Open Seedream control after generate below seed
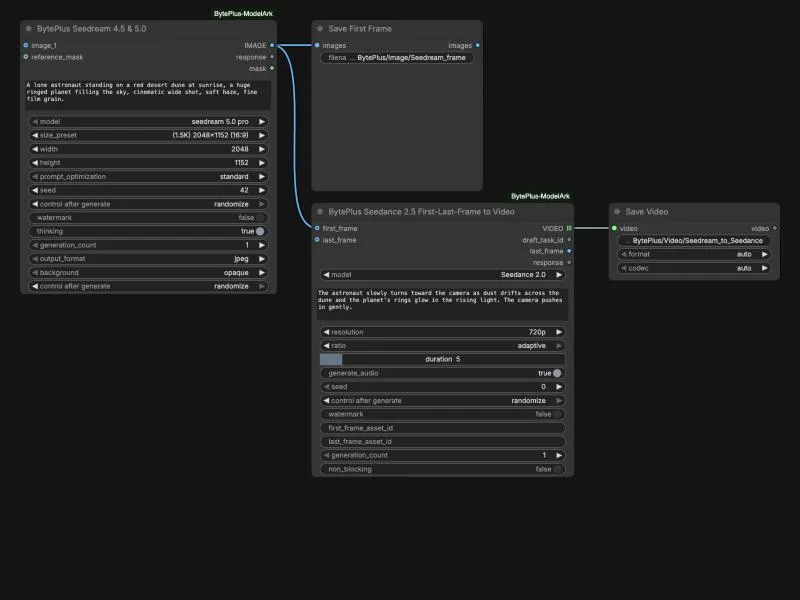This screenshot has height=600, width=800. [x=148, y=204]
